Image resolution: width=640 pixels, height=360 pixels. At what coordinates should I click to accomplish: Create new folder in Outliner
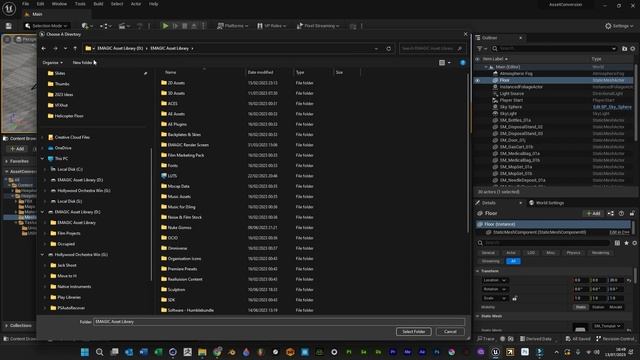[624, 49]
